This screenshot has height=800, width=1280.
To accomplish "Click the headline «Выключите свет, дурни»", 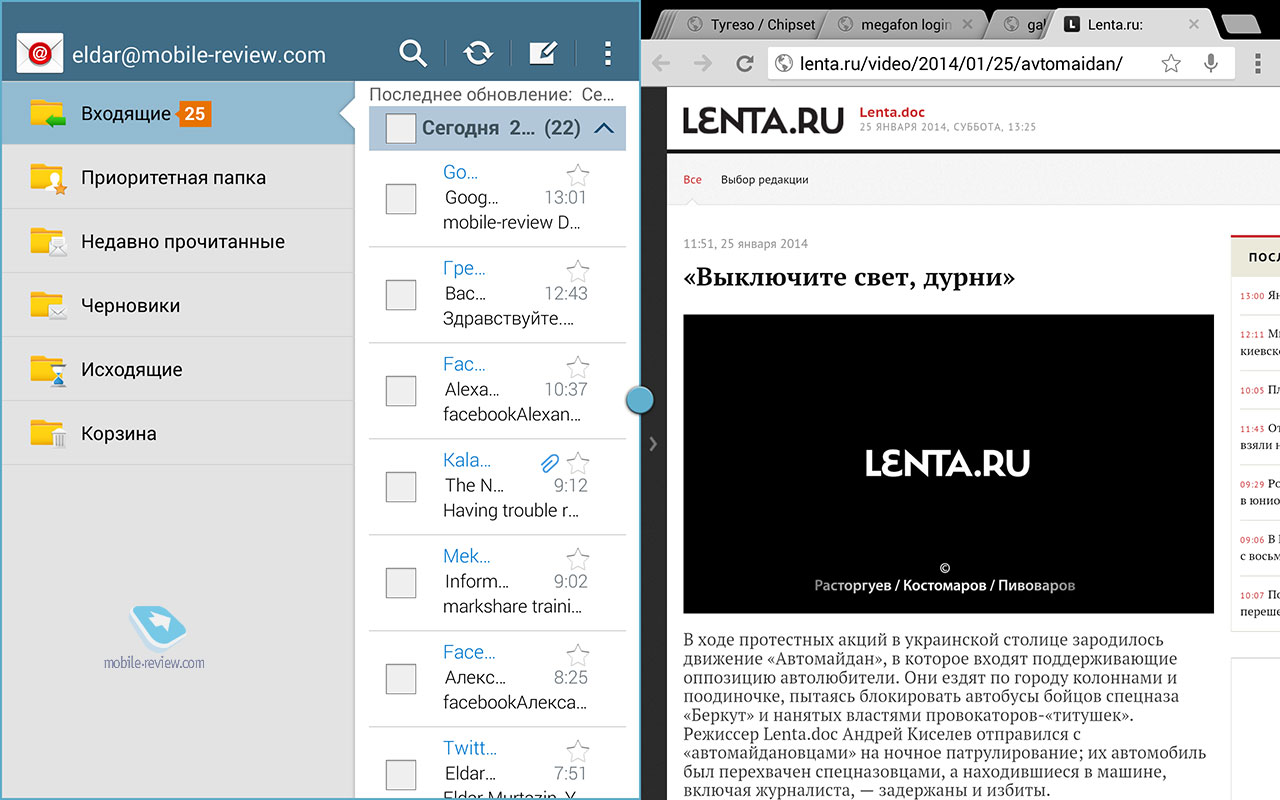I will pos(849,278).
